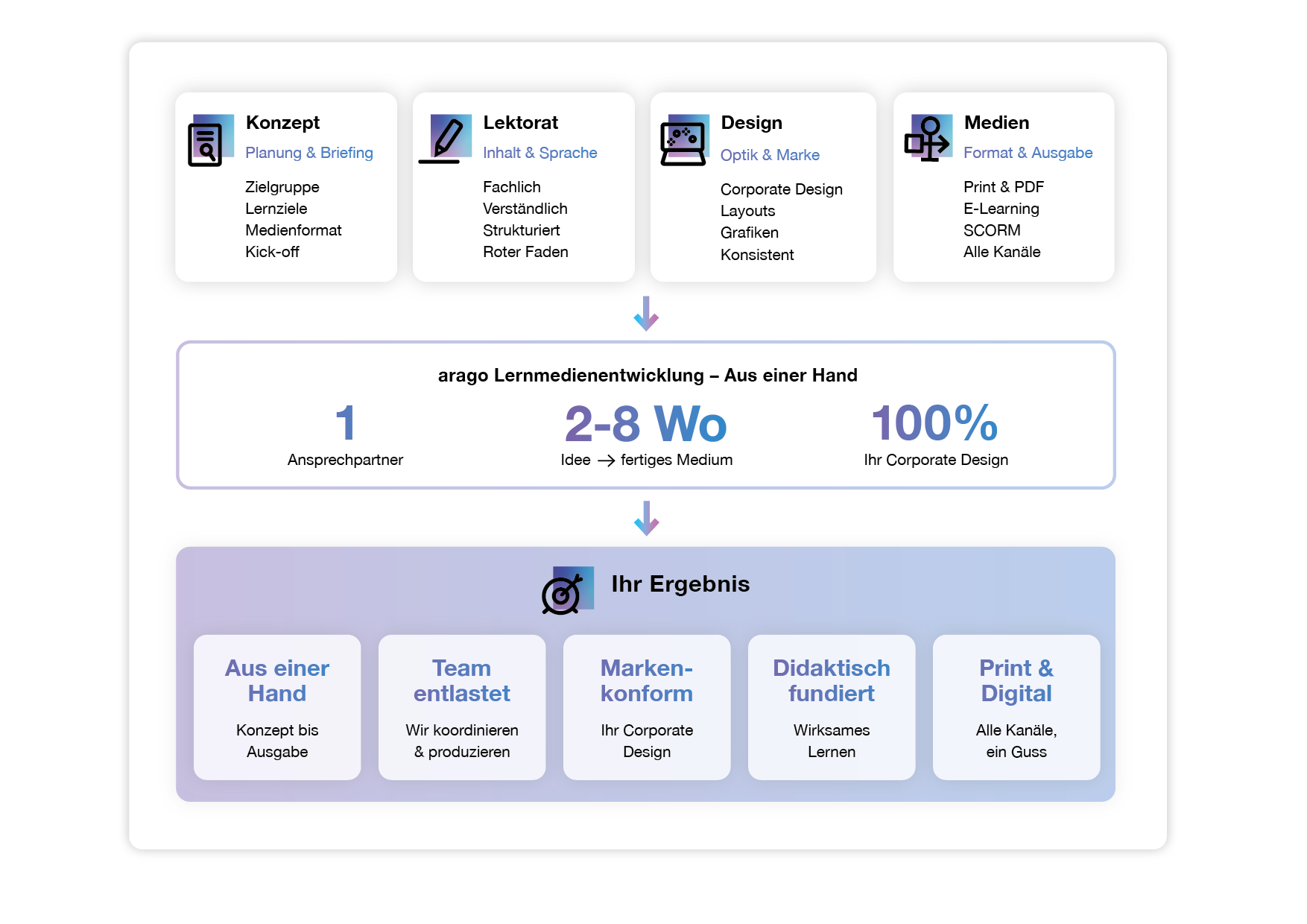1307x924 pixels.
Task: Click the Planung & Briefing subtitle
Action: coord(309,153)
